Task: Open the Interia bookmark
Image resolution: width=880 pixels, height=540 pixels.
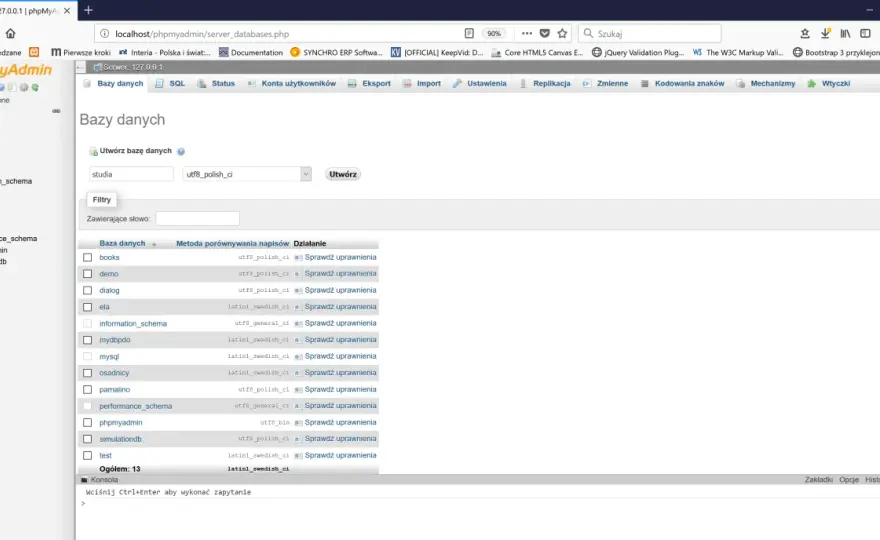Action: click(x=164, y=52)
